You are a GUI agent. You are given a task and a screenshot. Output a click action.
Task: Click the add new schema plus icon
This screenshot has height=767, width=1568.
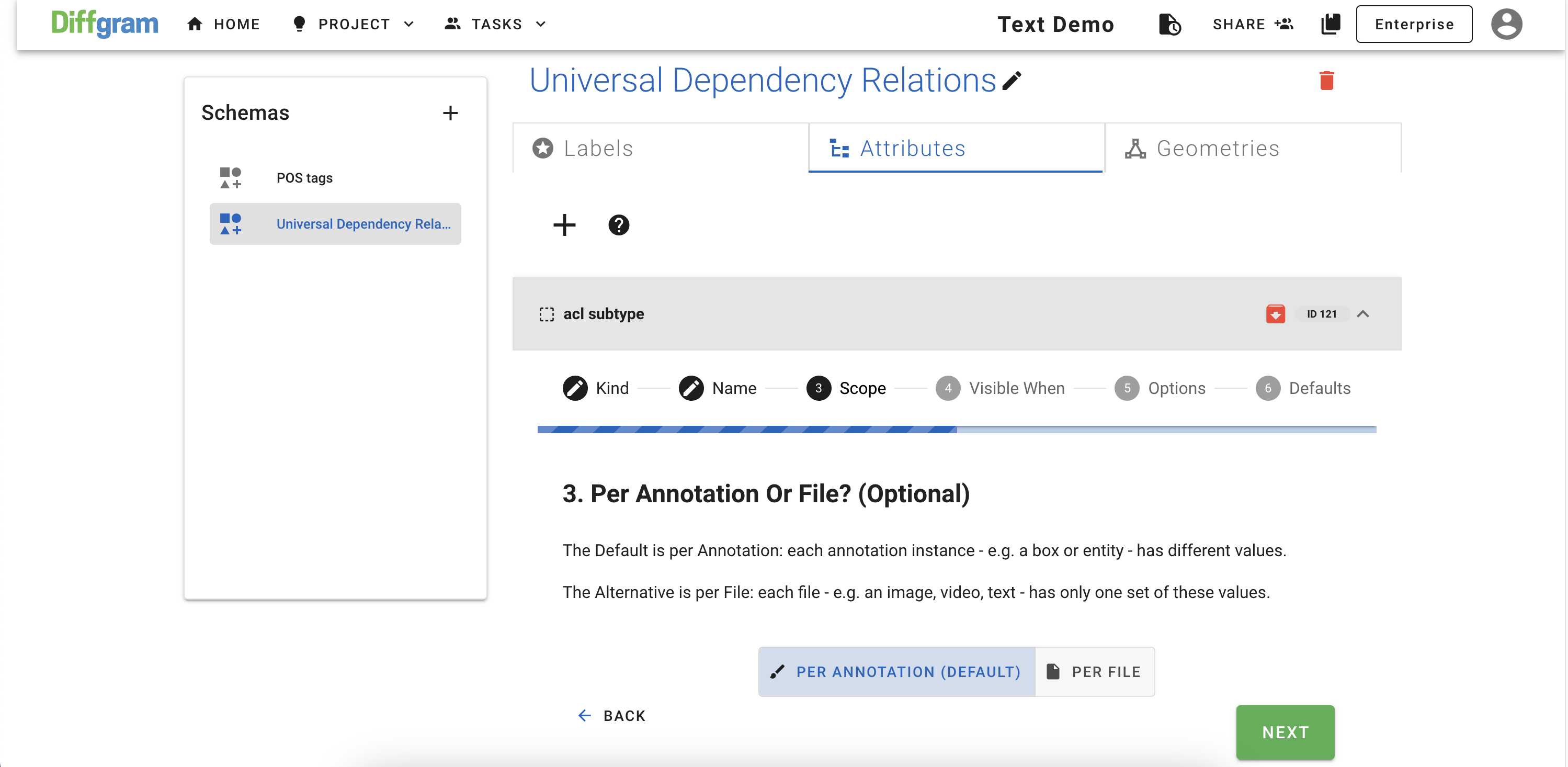click(450, 112)
